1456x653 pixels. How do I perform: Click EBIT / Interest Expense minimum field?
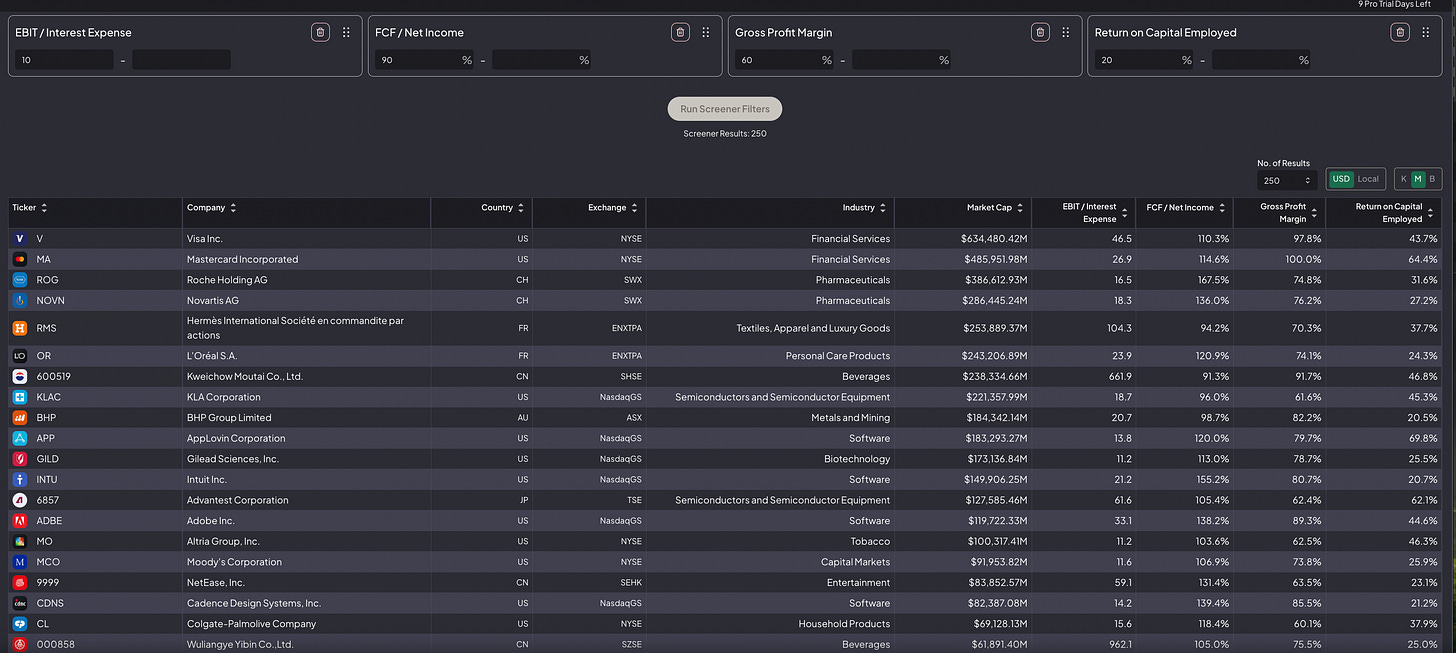(64, 60)
